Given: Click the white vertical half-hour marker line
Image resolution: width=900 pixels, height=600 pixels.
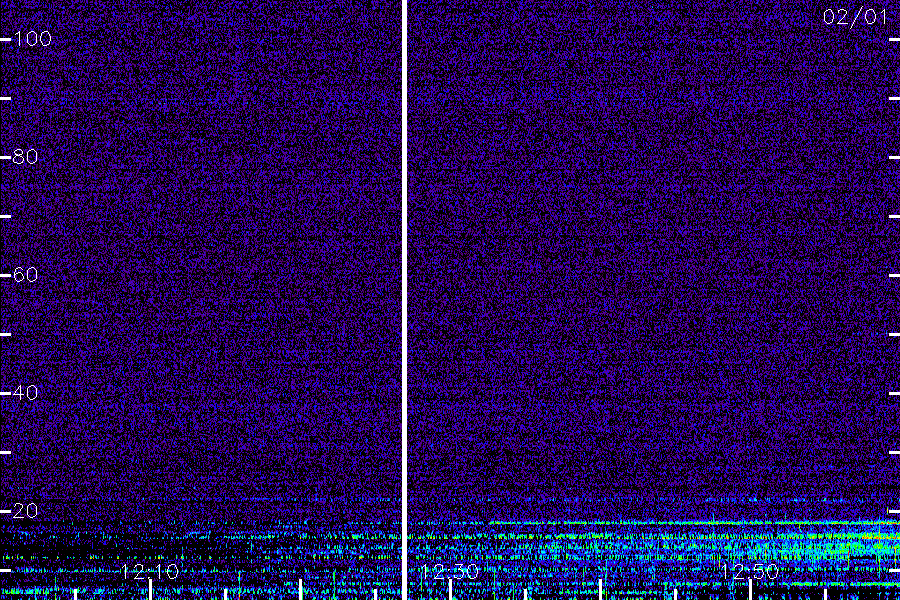Looking at the screenshot, I should coord(404,300).
